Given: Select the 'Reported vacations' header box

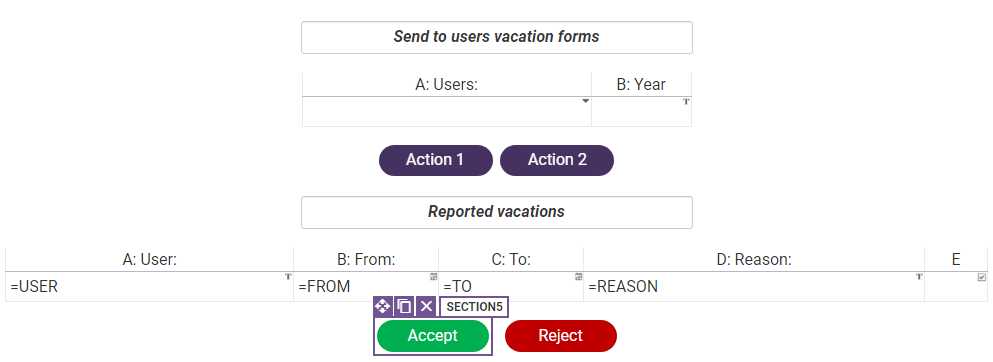Looking at the screenshot, I should [496, 212].
